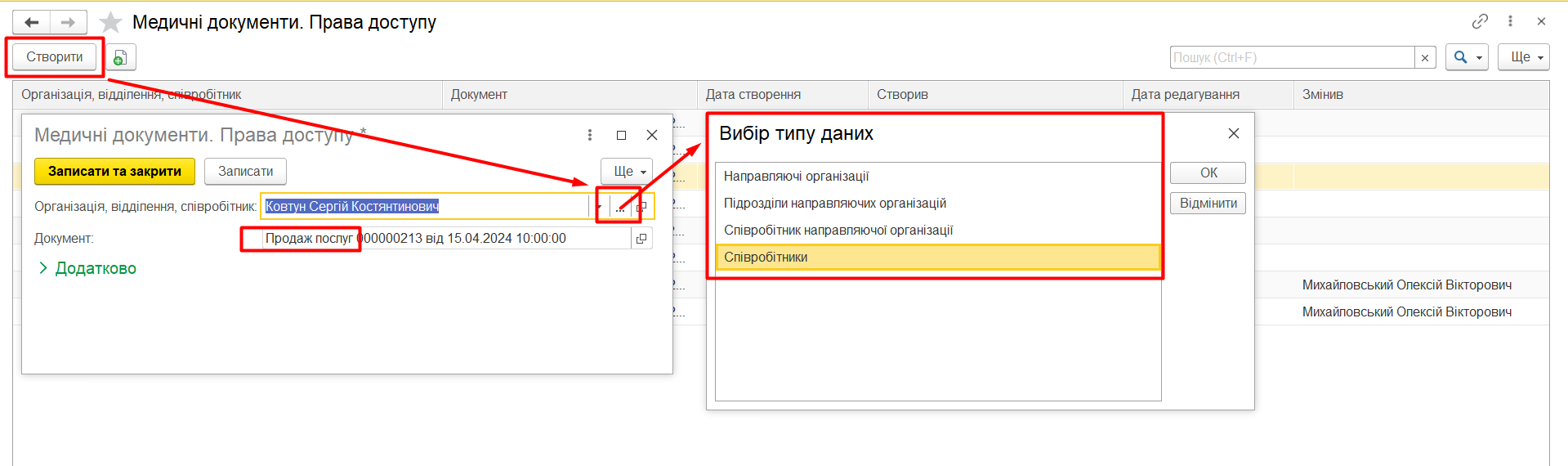Copy link using the chain icon
This screenshot has height=466, width=1568.
point(1480,21)
